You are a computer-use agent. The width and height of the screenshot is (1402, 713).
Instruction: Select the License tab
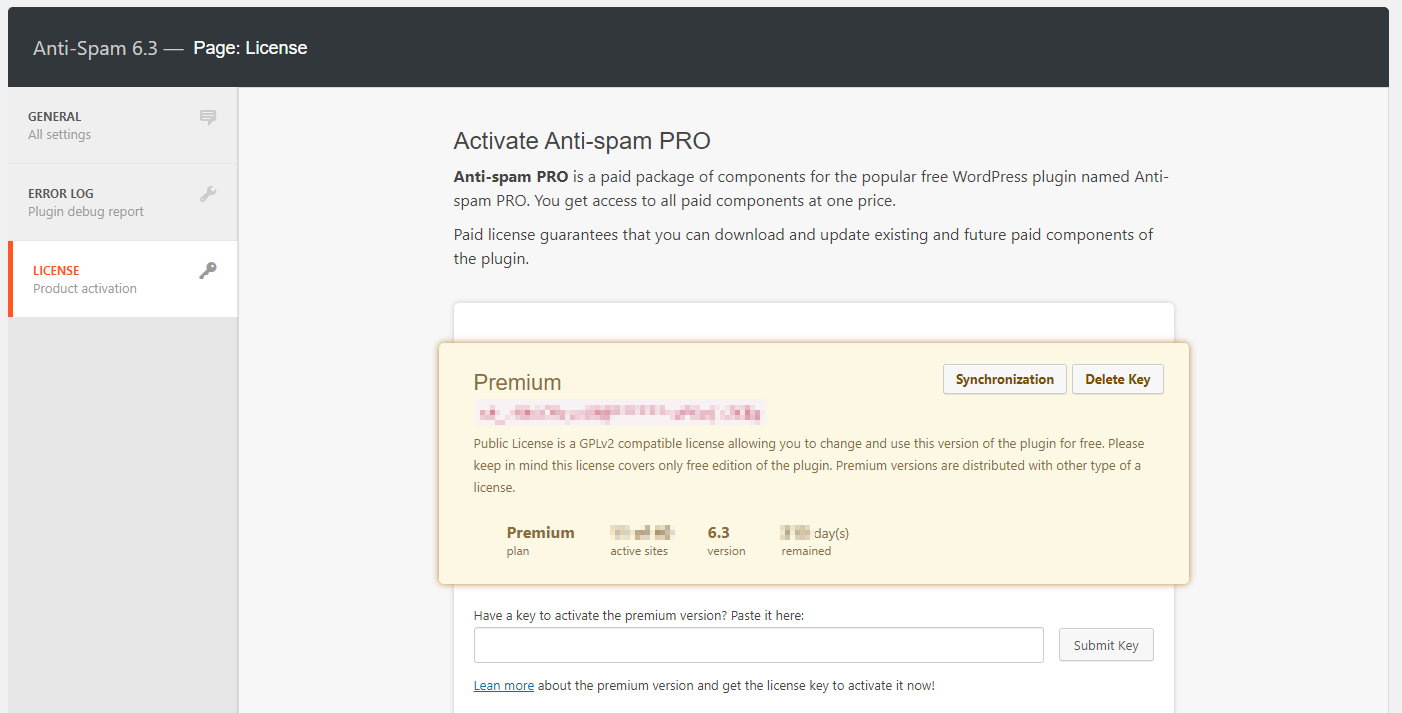[123, 279]
